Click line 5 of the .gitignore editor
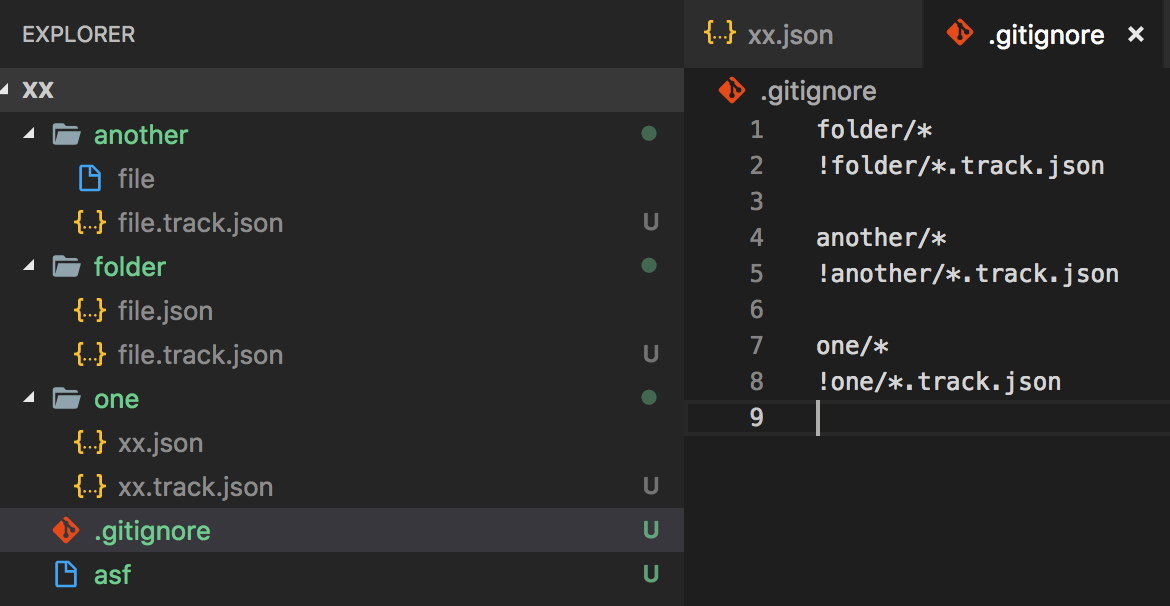This screenshot has height=606, width=1170. coord(967,274)
